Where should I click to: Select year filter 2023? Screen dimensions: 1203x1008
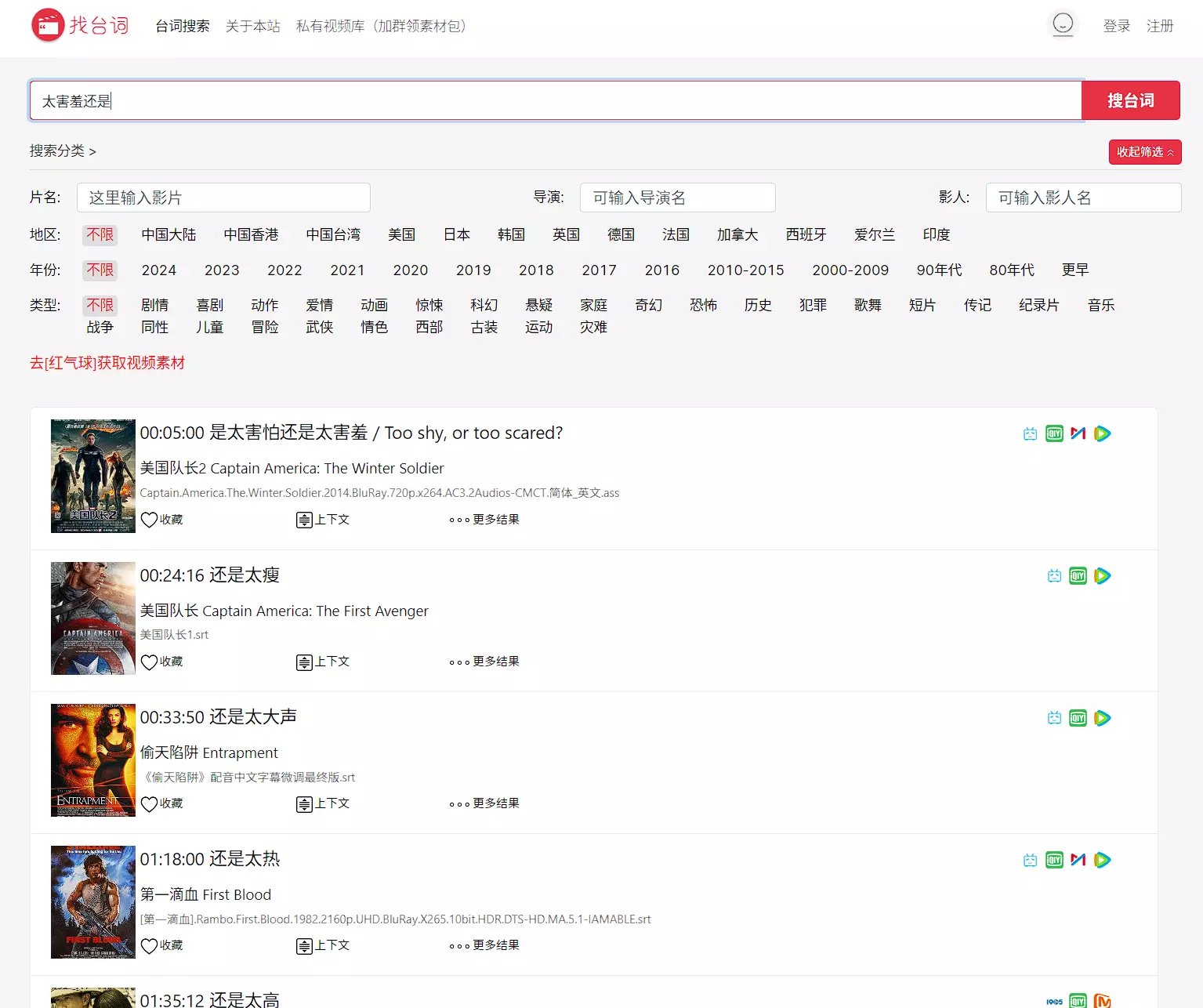pos(222,270)
